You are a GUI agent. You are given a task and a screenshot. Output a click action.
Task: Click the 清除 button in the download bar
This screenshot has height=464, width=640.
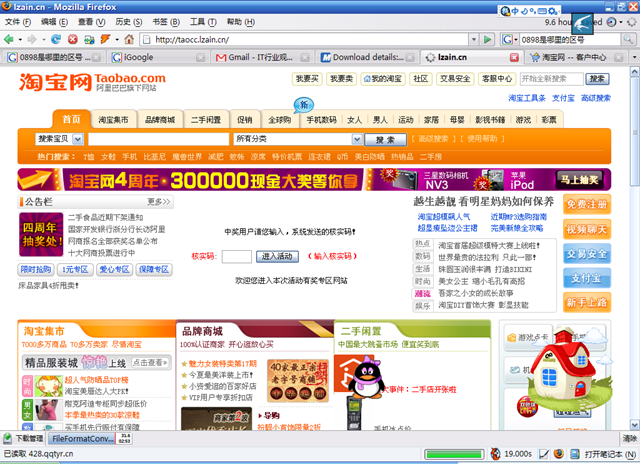point(629,439)
